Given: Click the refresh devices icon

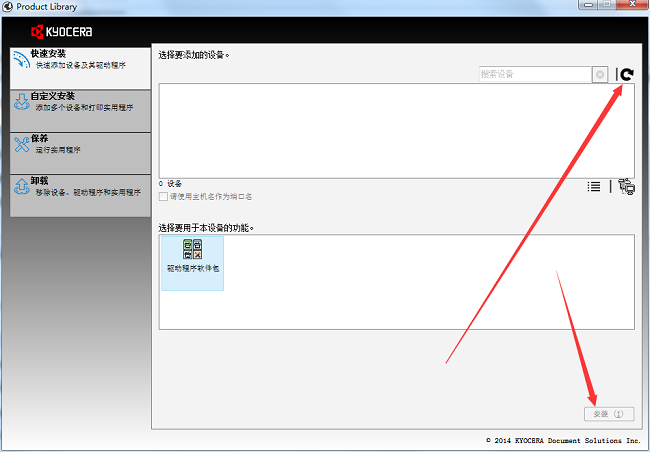Looking at the screenshot, I should pos(627,74).
